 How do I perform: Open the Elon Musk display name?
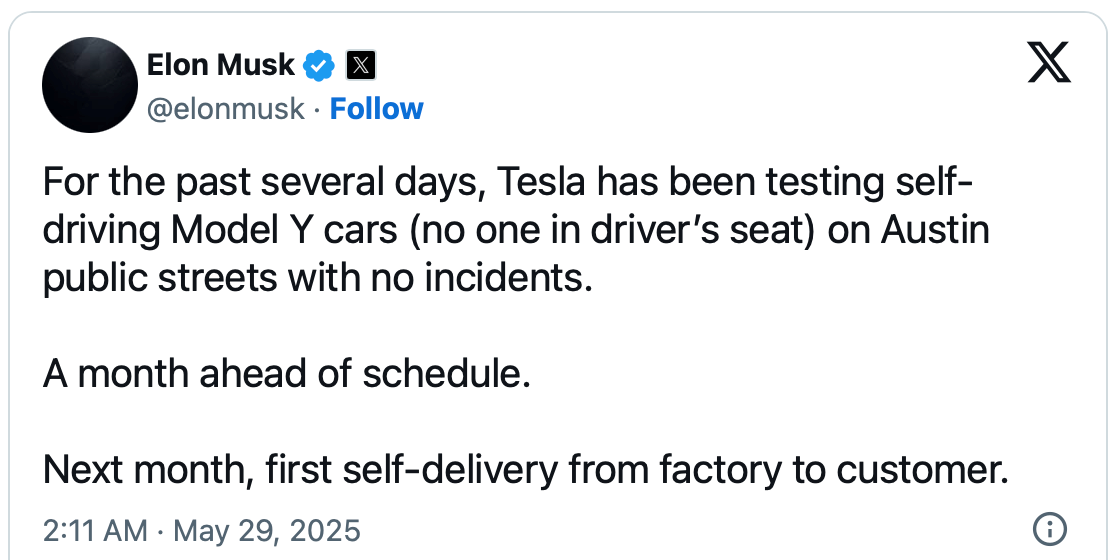(221, 66)
